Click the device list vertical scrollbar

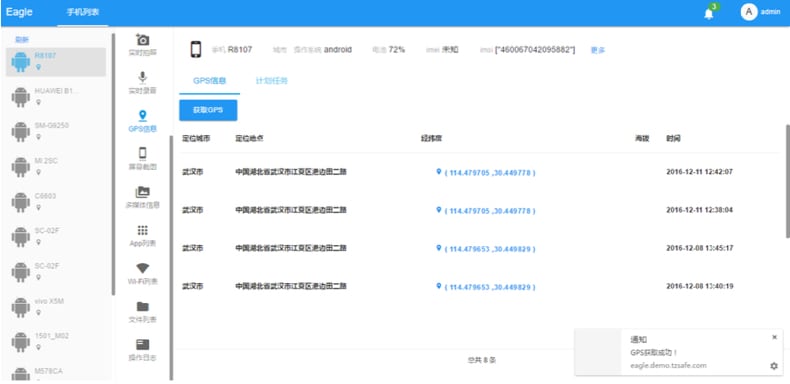coord(113,164)
